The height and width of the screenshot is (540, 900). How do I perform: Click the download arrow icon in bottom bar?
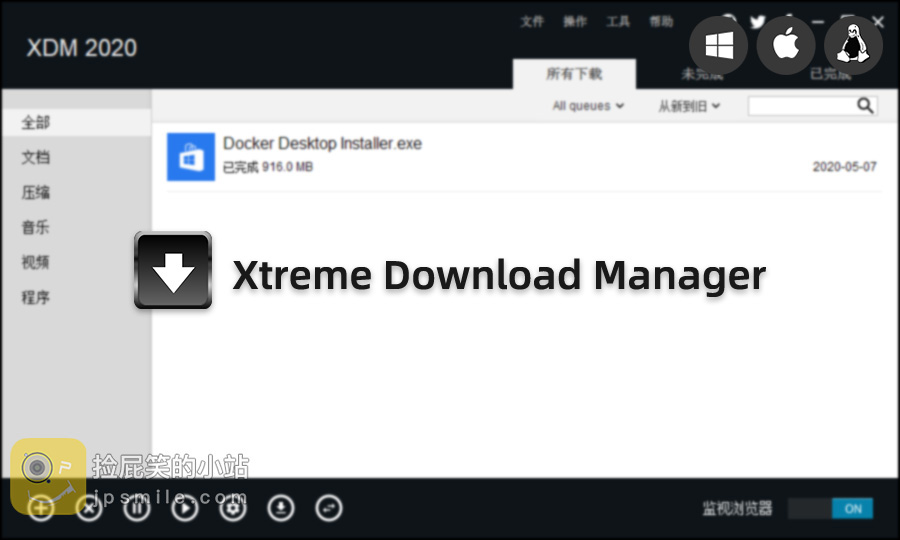[x=281, y=508]
